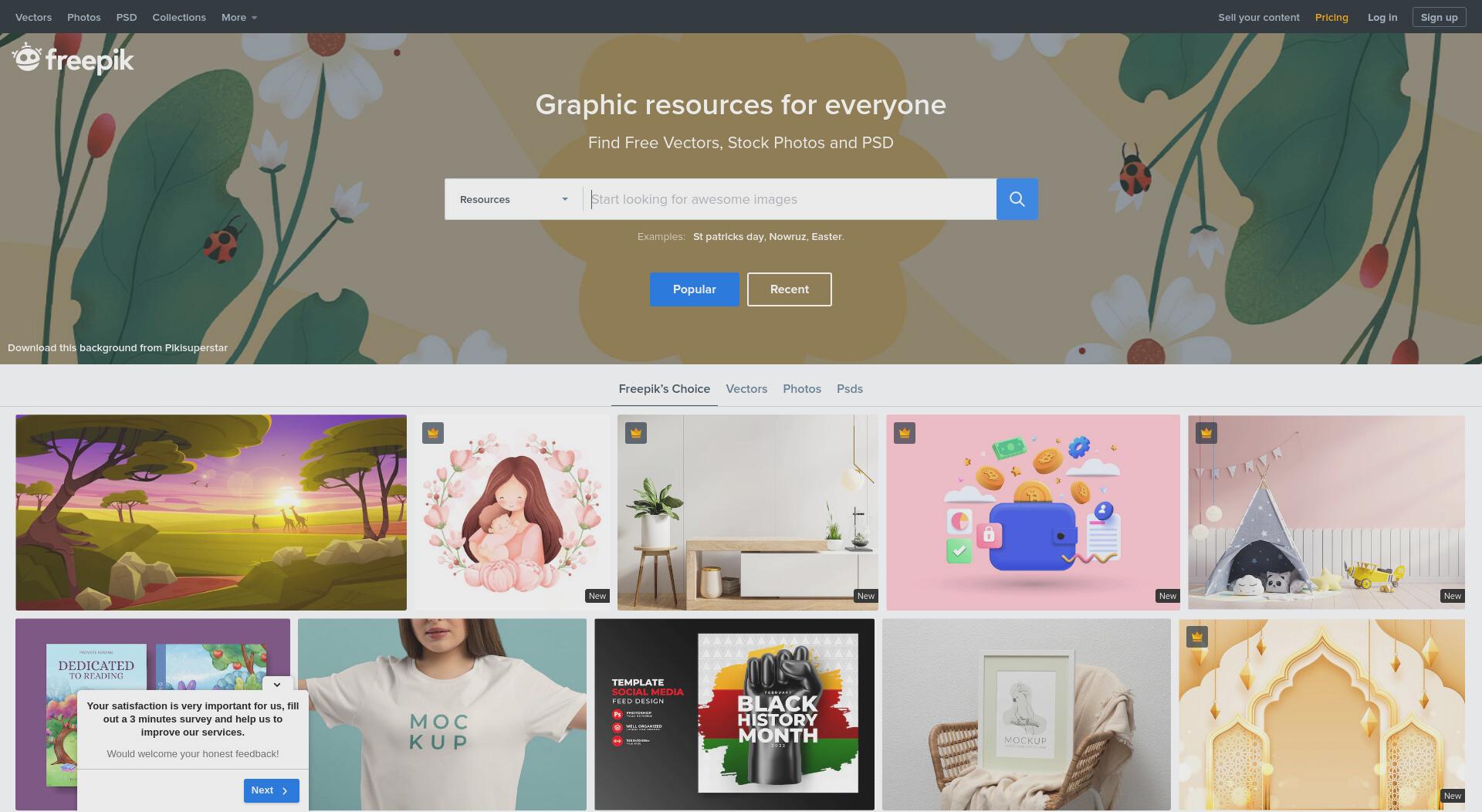The height and width of the screenshot is (812, 1482).
Task: Collapse the survey popup with chevron
Action: (277, 684)
